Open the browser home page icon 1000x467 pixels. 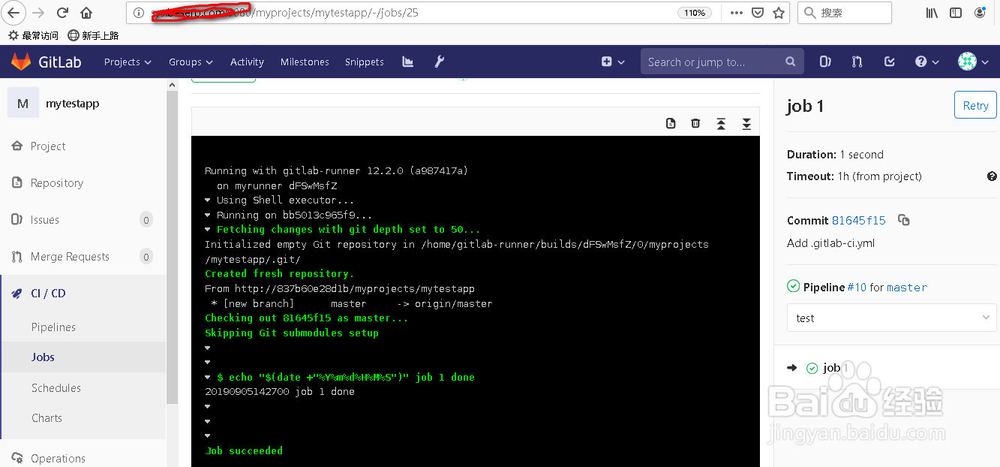point(86,12)
